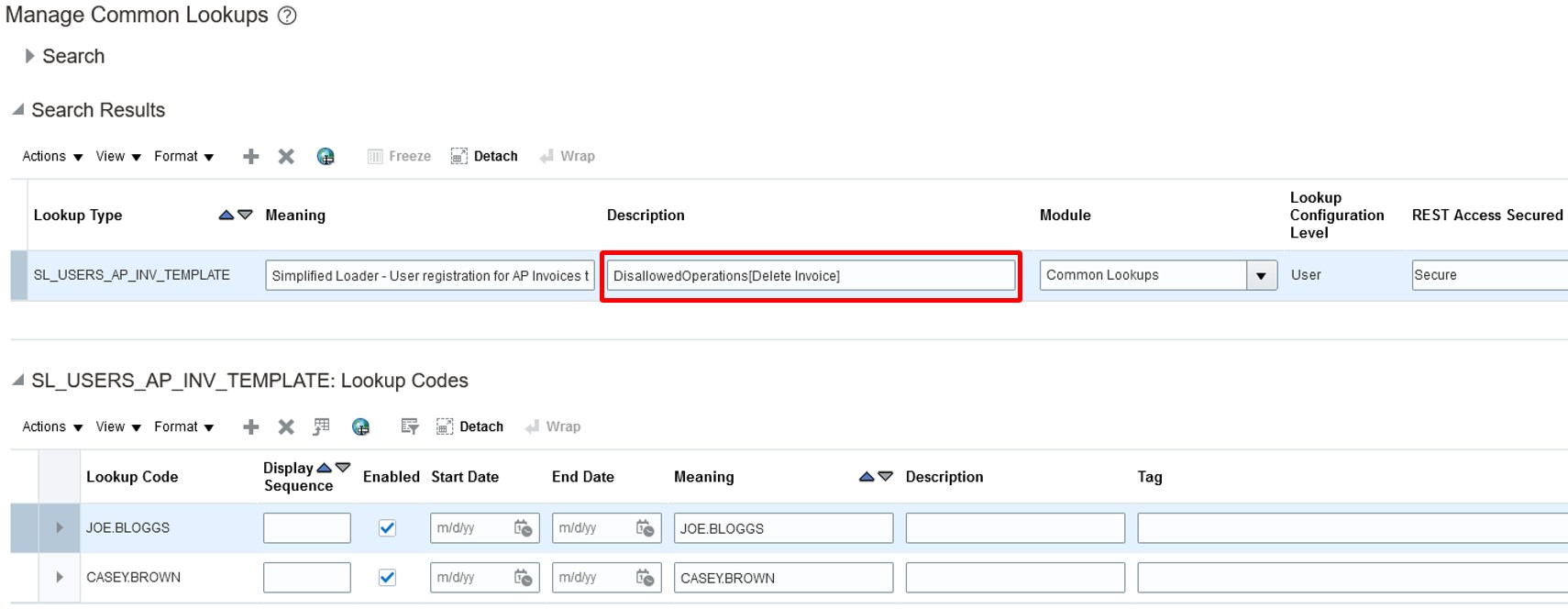Click Description field for JOE.BLOGGS row
The width and height of the screenshot is (1568, 609).
[x=1015, y=528]
